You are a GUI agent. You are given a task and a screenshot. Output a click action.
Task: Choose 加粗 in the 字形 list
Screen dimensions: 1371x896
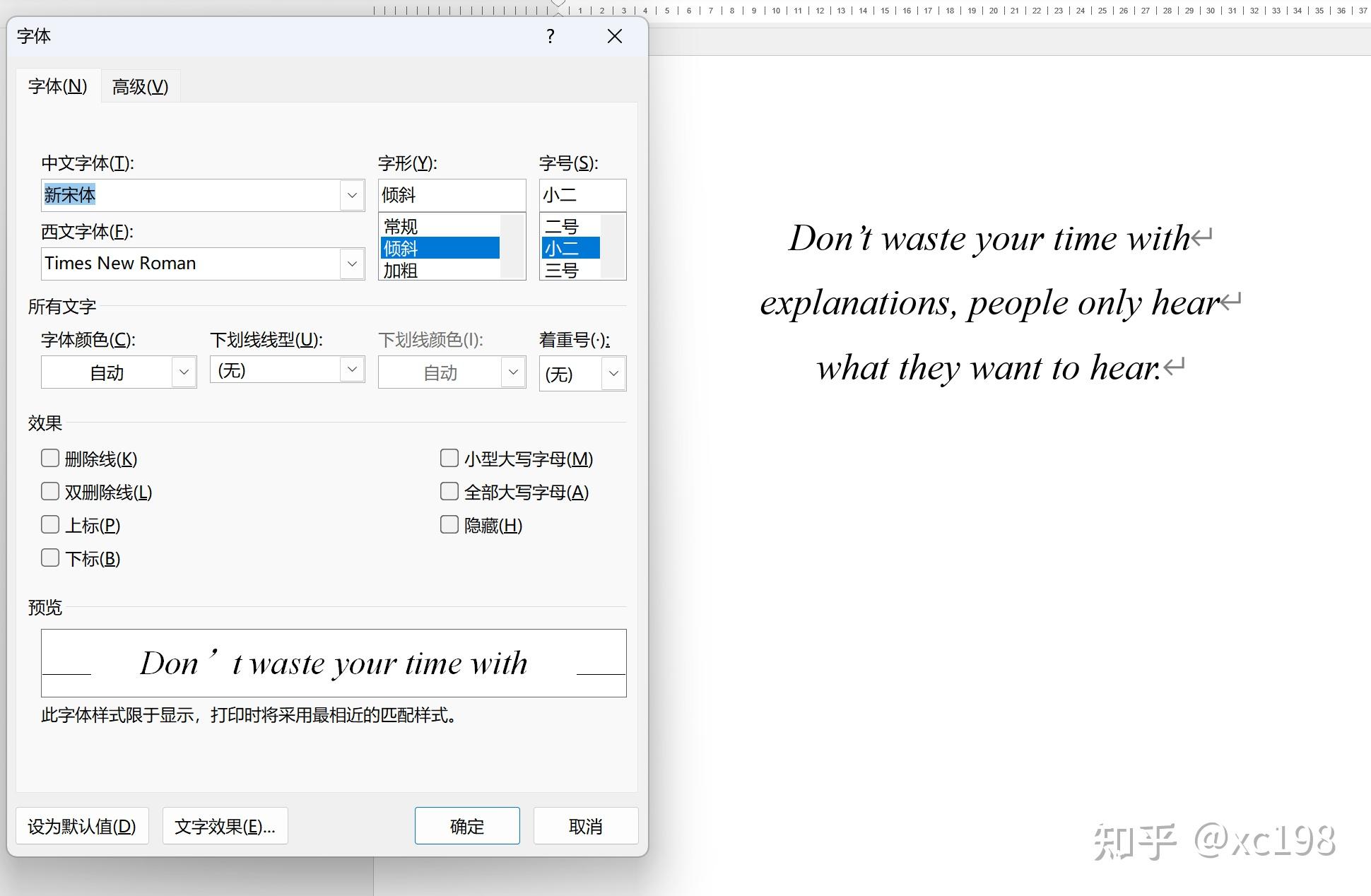(401, 271)
